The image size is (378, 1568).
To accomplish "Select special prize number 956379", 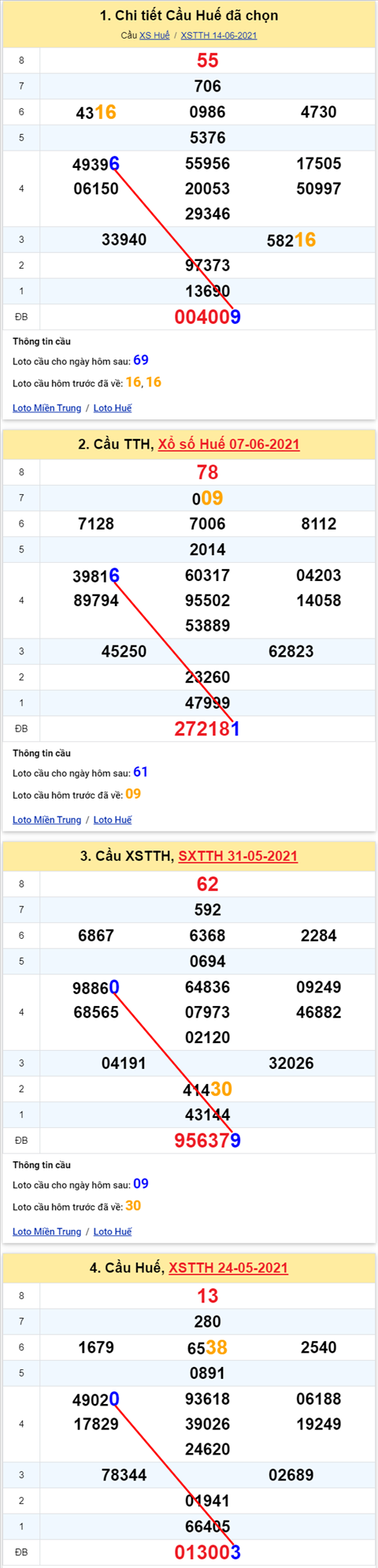I will [x=208, y=1140].
